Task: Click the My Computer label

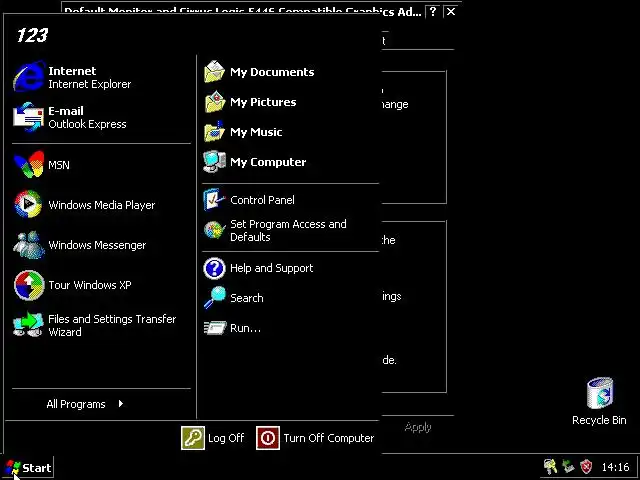Action: coord(268,162)
